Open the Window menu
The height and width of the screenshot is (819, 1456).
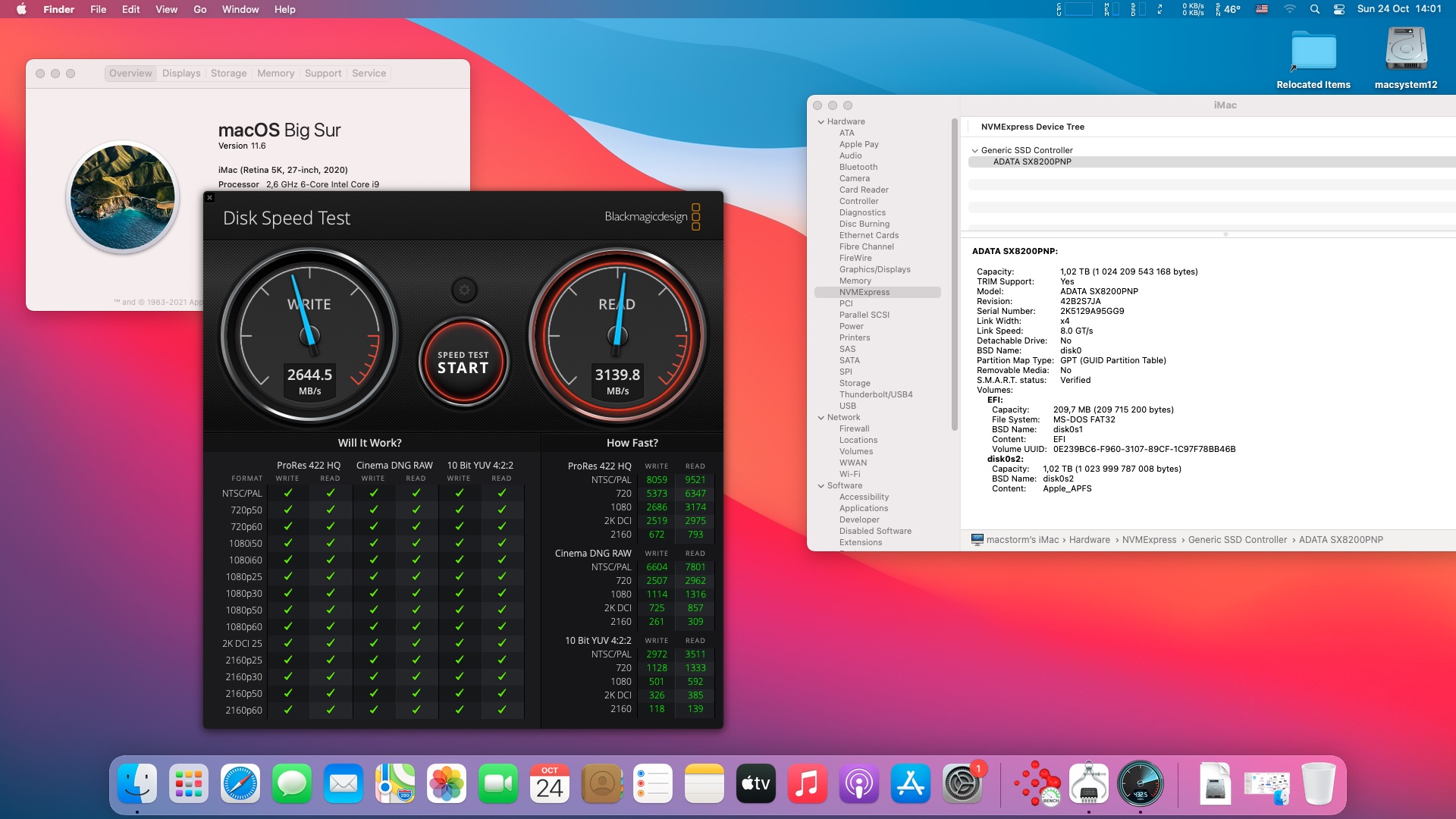[240, 9]
